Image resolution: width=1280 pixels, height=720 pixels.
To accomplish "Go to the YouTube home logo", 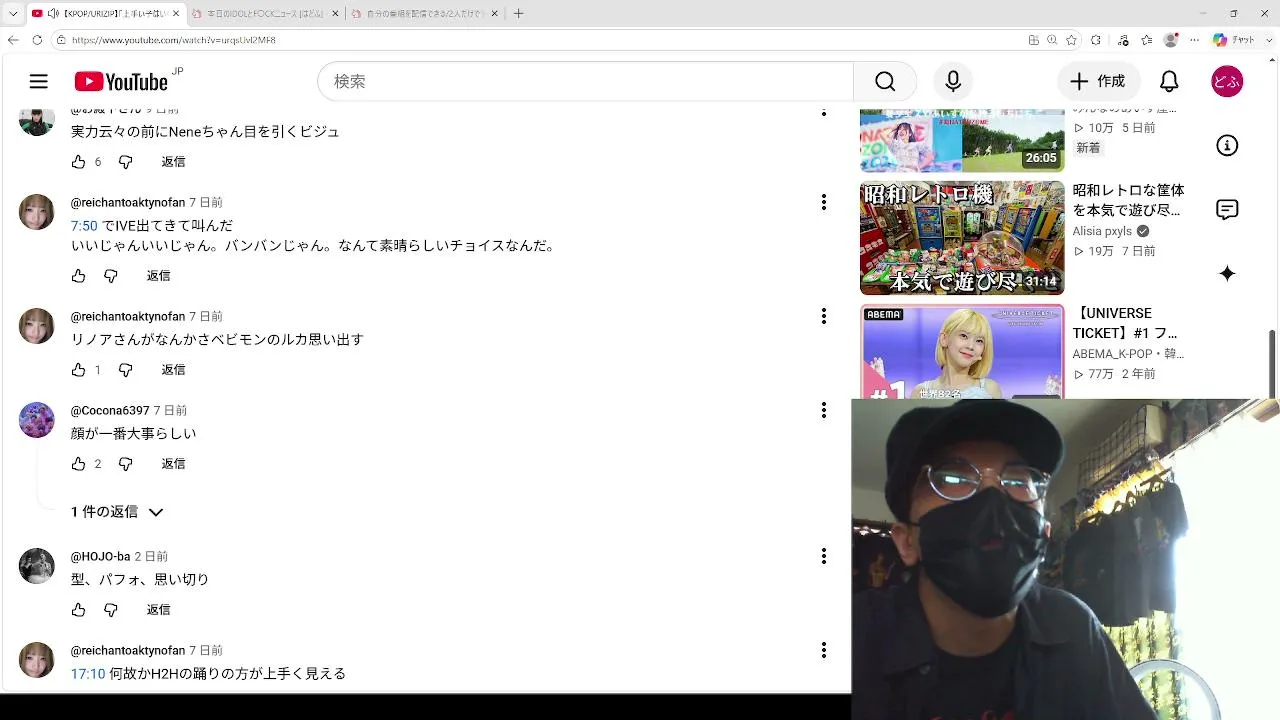I will 121,82.
